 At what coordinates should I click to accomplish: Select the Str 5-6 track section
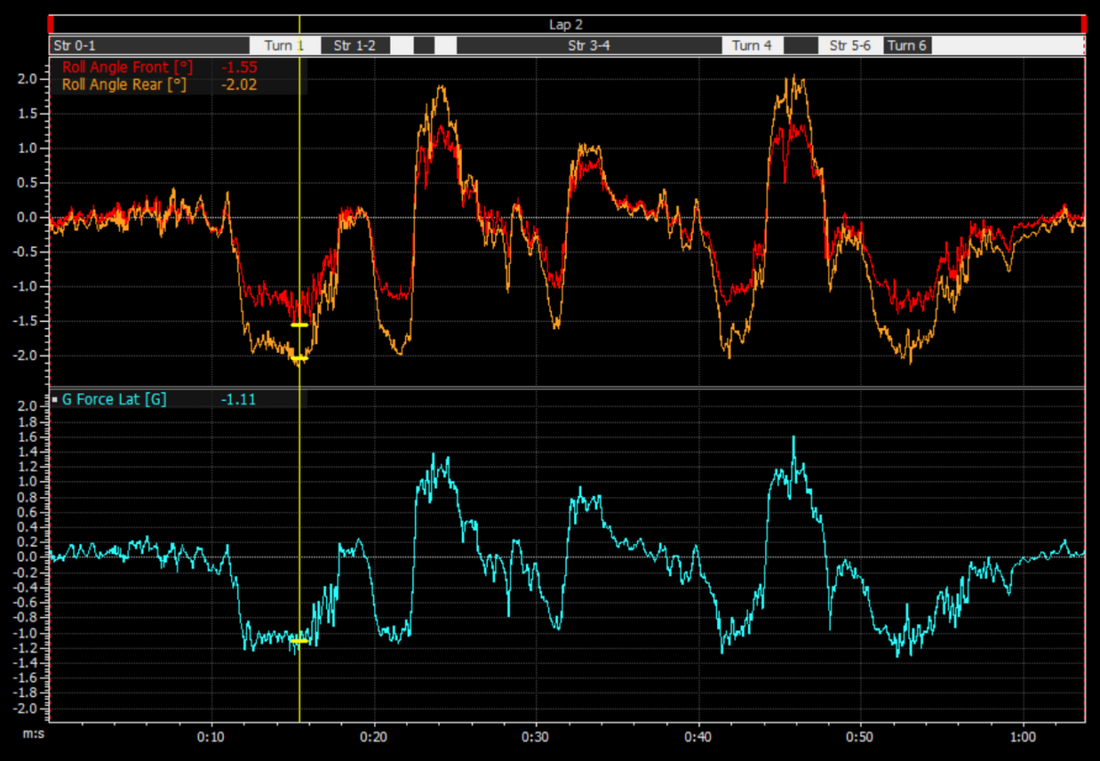850,46
